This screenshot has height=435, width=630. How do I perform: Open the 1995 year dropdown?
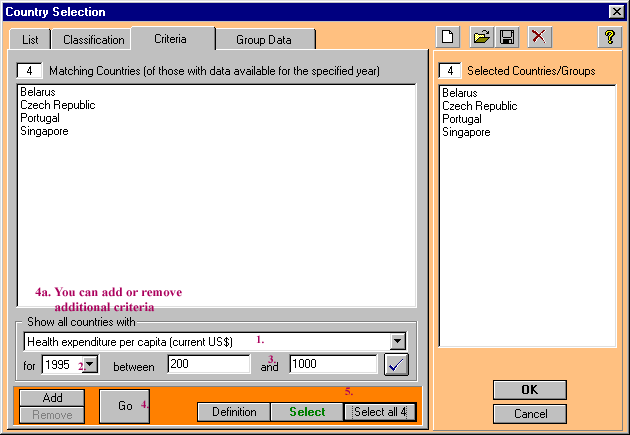click(x=89, y=364)
